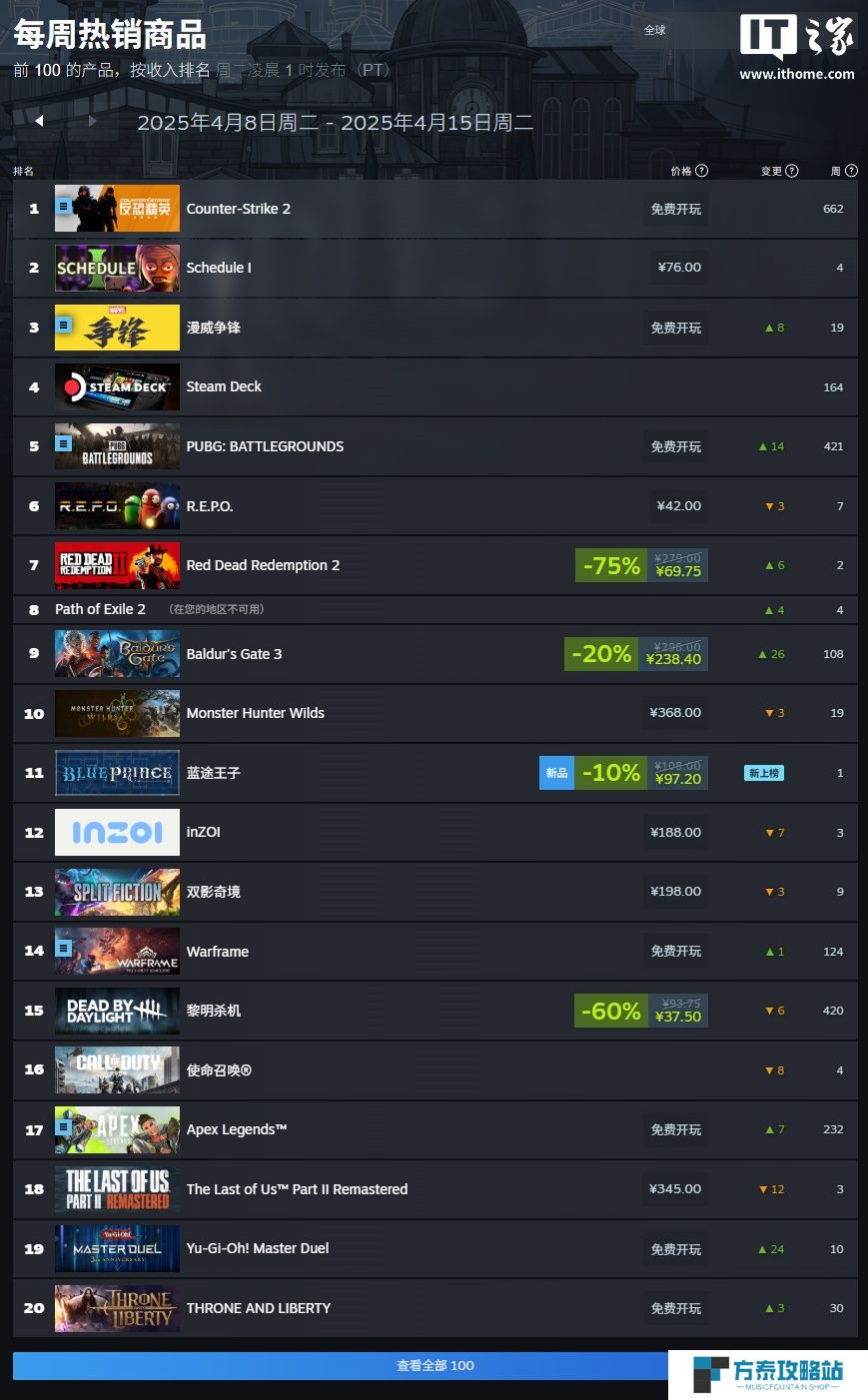Click the 免费开玩 button for Counter-Strike 2
Screen dimensions: 868x1400
676,209
